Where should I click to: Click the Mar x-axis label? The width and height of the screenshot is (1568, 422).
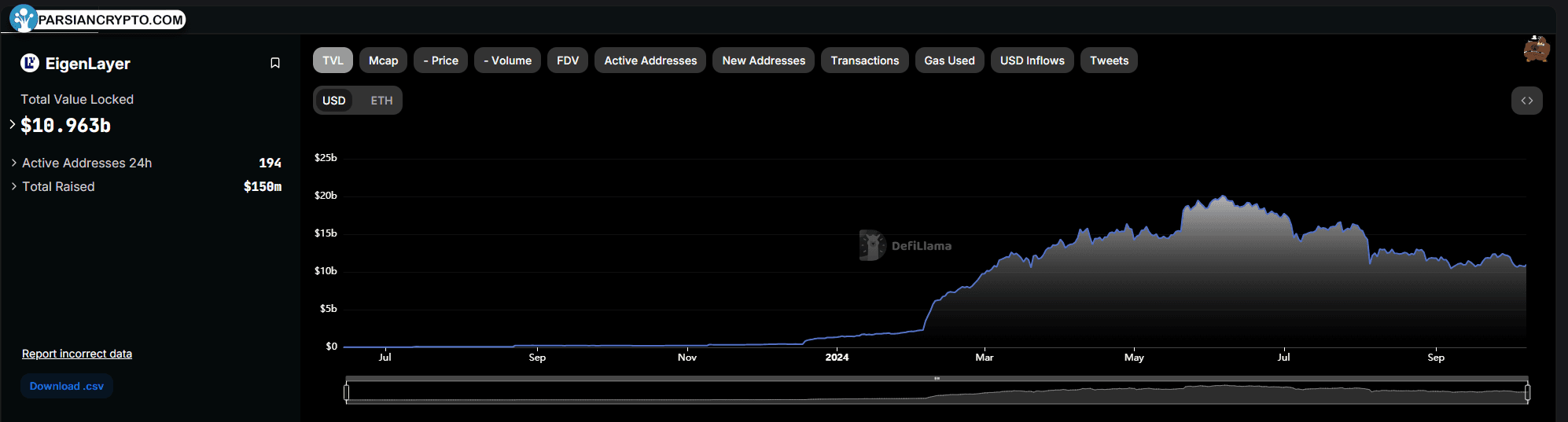point(985,357)
